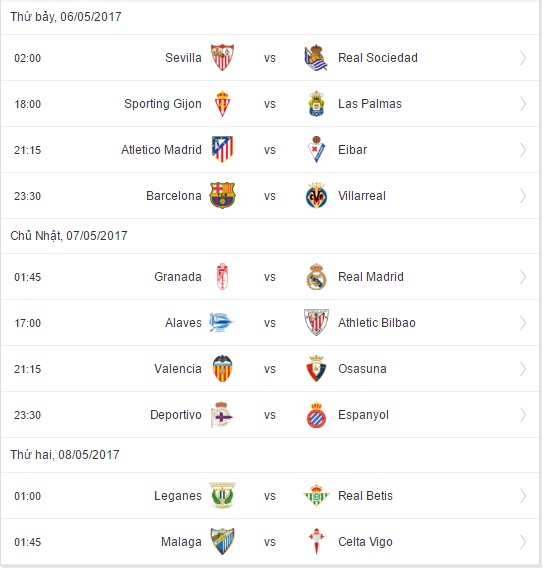Click the Atletico Madrid badge

point(222,150)
